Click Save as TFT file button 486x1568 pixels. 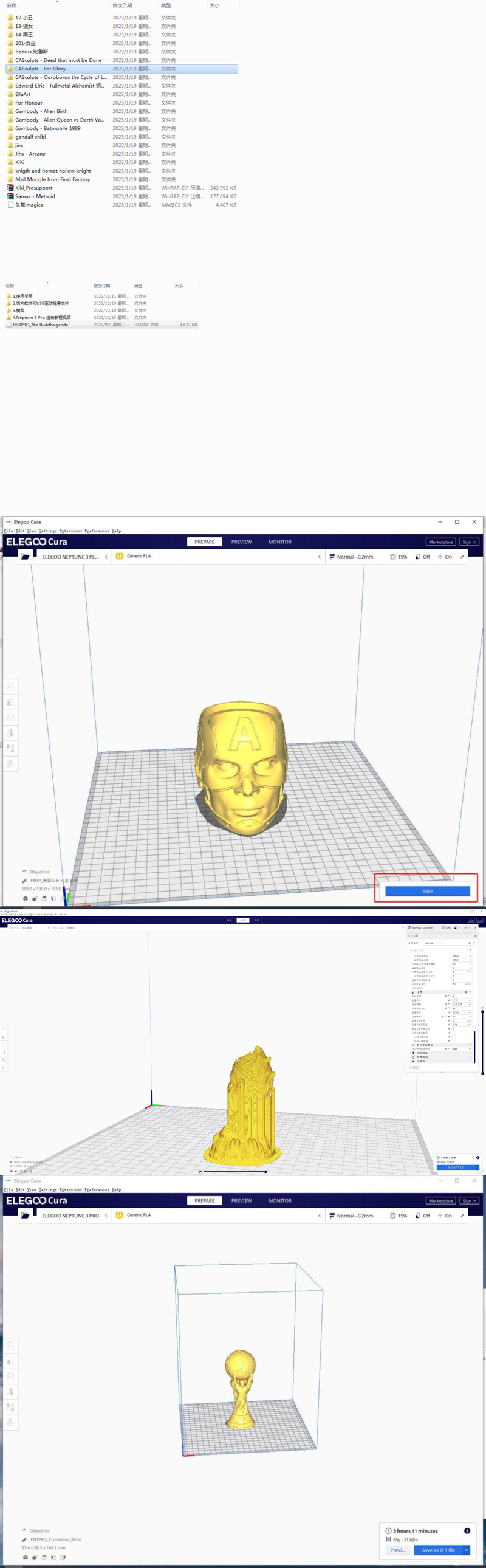point(438,1550)
